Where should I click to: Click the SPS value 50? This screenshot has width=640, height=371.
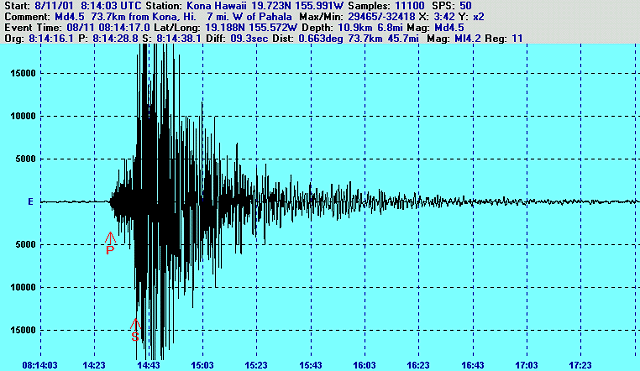point(465,6)
